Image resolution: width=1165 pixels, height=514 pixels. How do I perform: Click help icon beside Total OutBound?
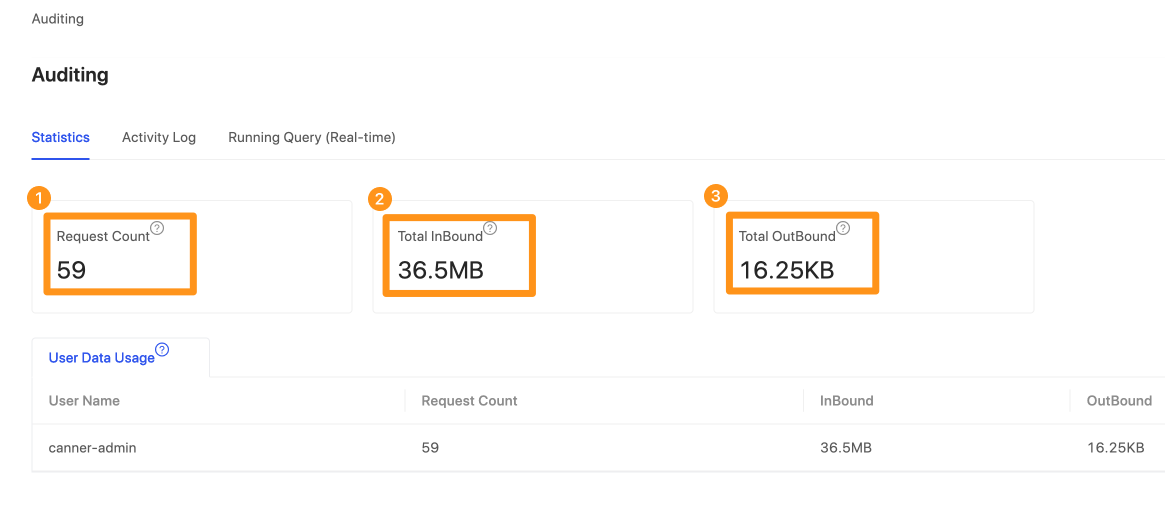coord(843,228)
